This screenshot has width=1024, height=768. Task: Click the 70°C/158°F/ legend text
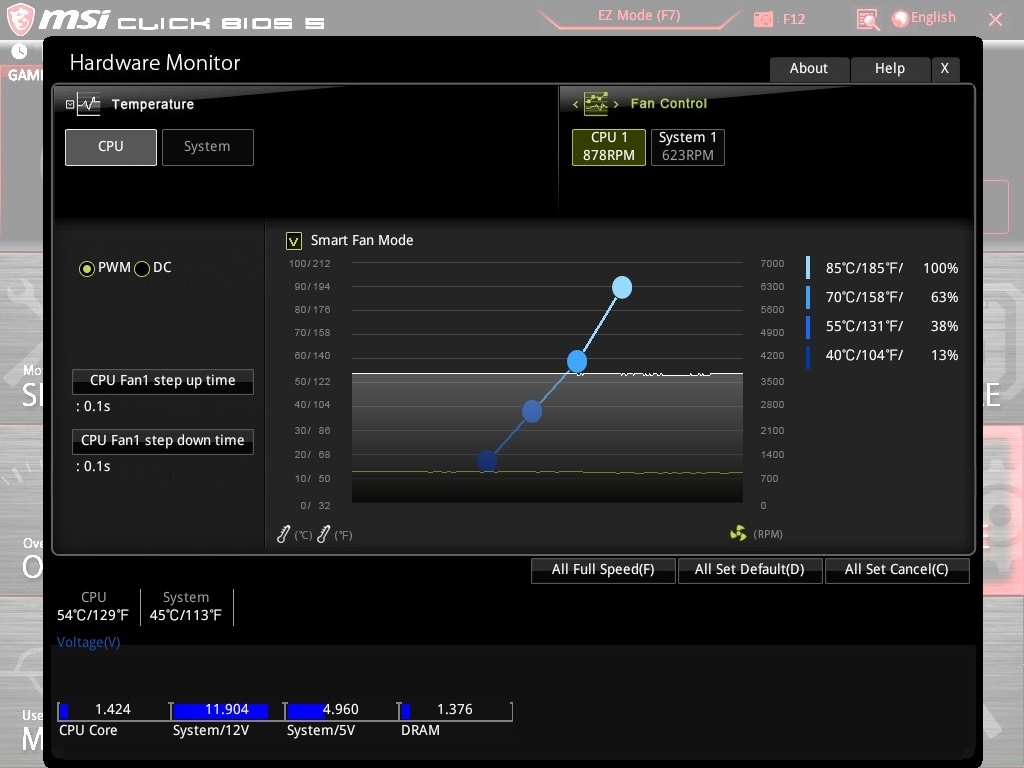[864, 298]
